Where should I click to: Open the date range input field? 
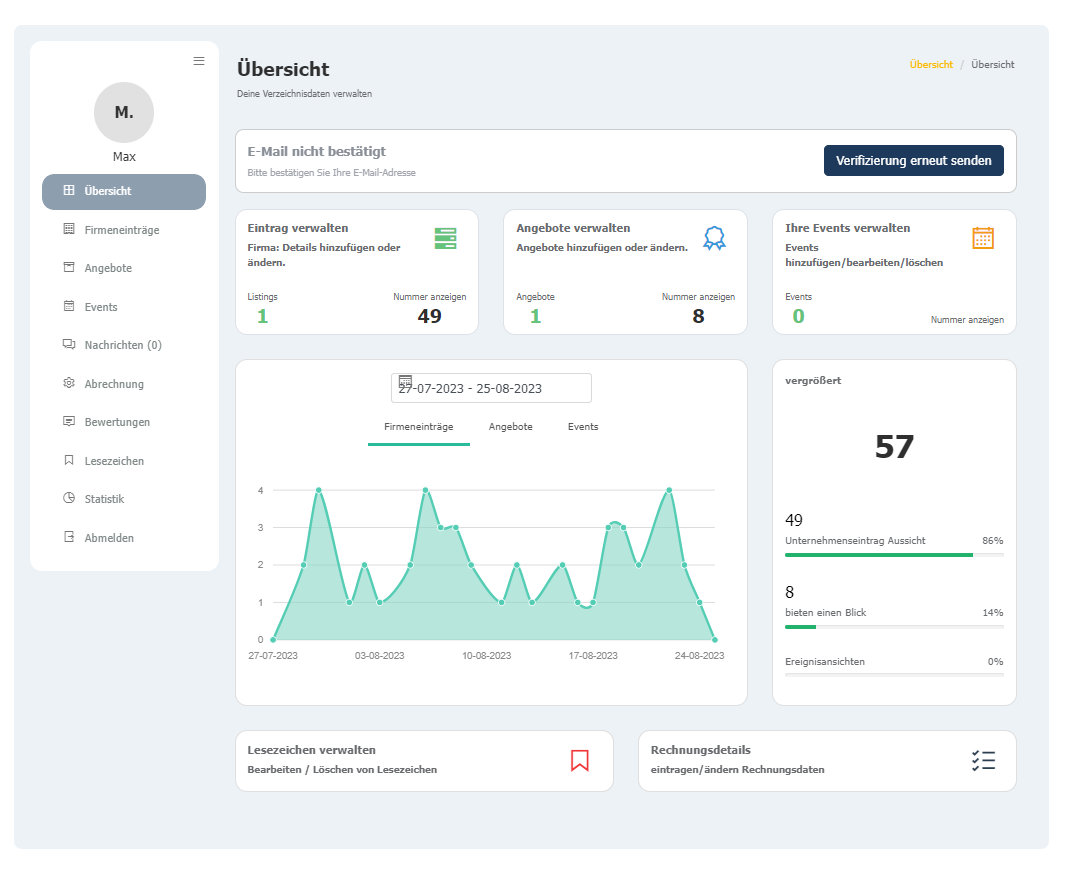click(x=491, y=388)
